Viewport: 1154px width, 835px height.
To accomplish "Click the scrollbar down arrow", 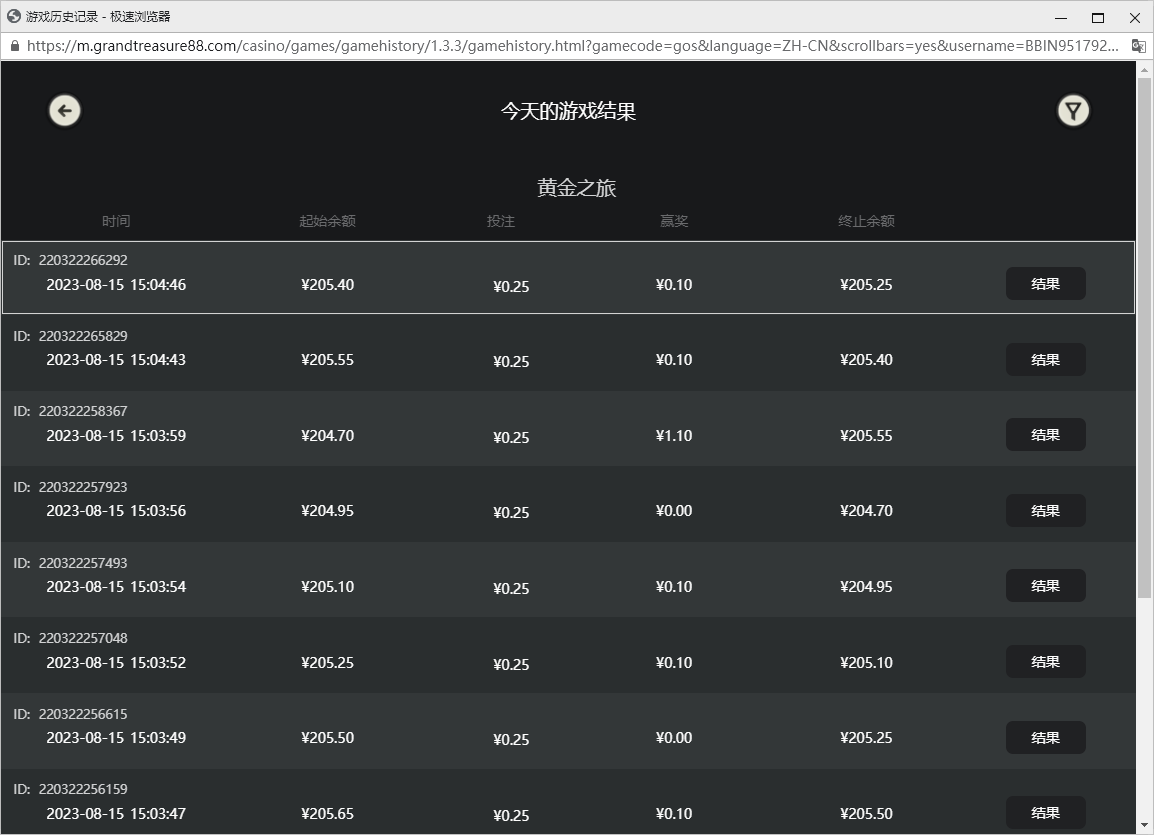I will click(x=1144, y=825).
